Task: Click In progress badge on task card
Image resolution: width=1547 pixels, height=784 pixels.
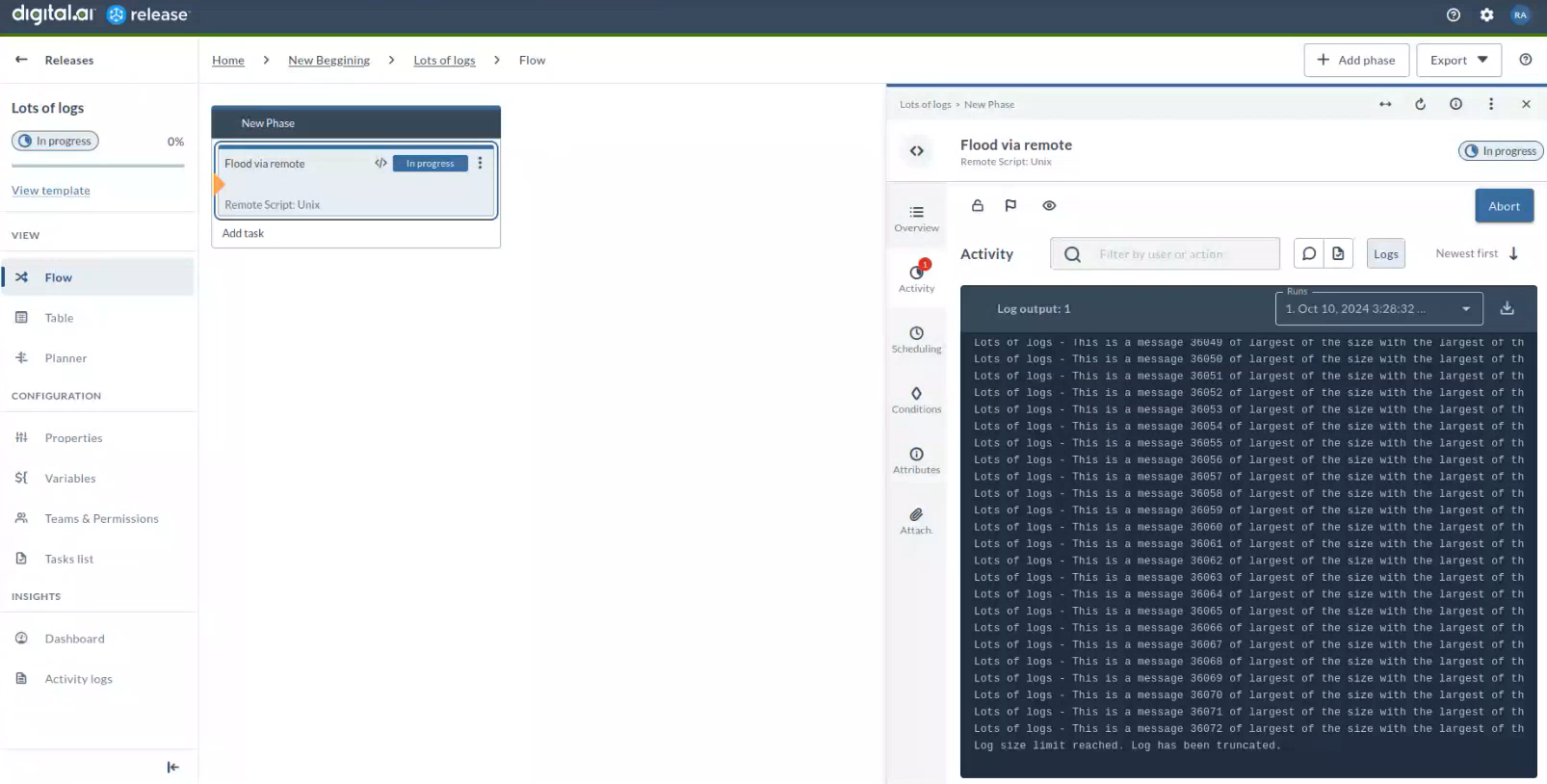Action: click(430, 163)
